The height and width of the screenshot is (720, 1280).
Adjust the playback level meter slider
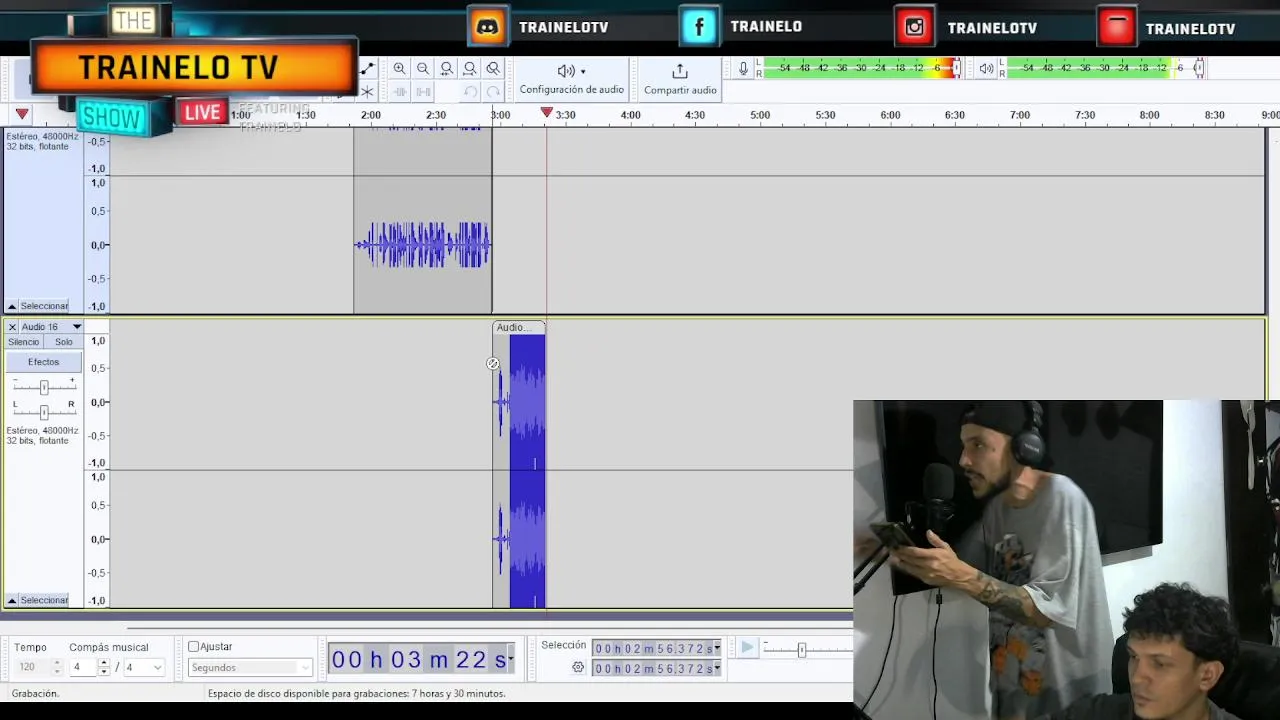click(1199, 68)
